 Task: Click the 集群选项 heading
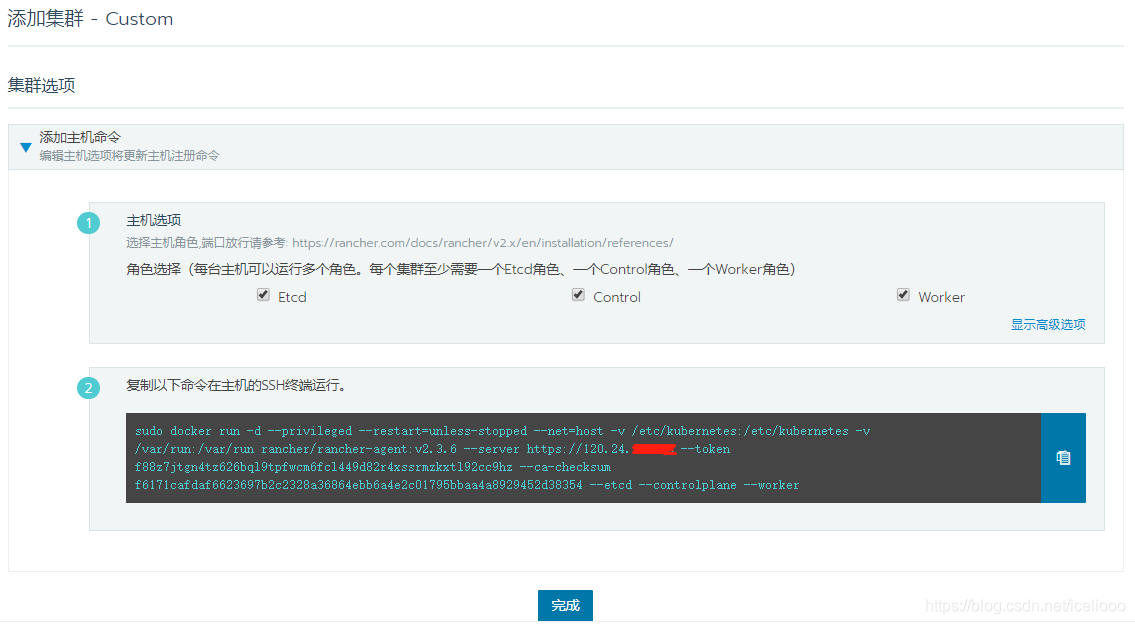point(41,85)
